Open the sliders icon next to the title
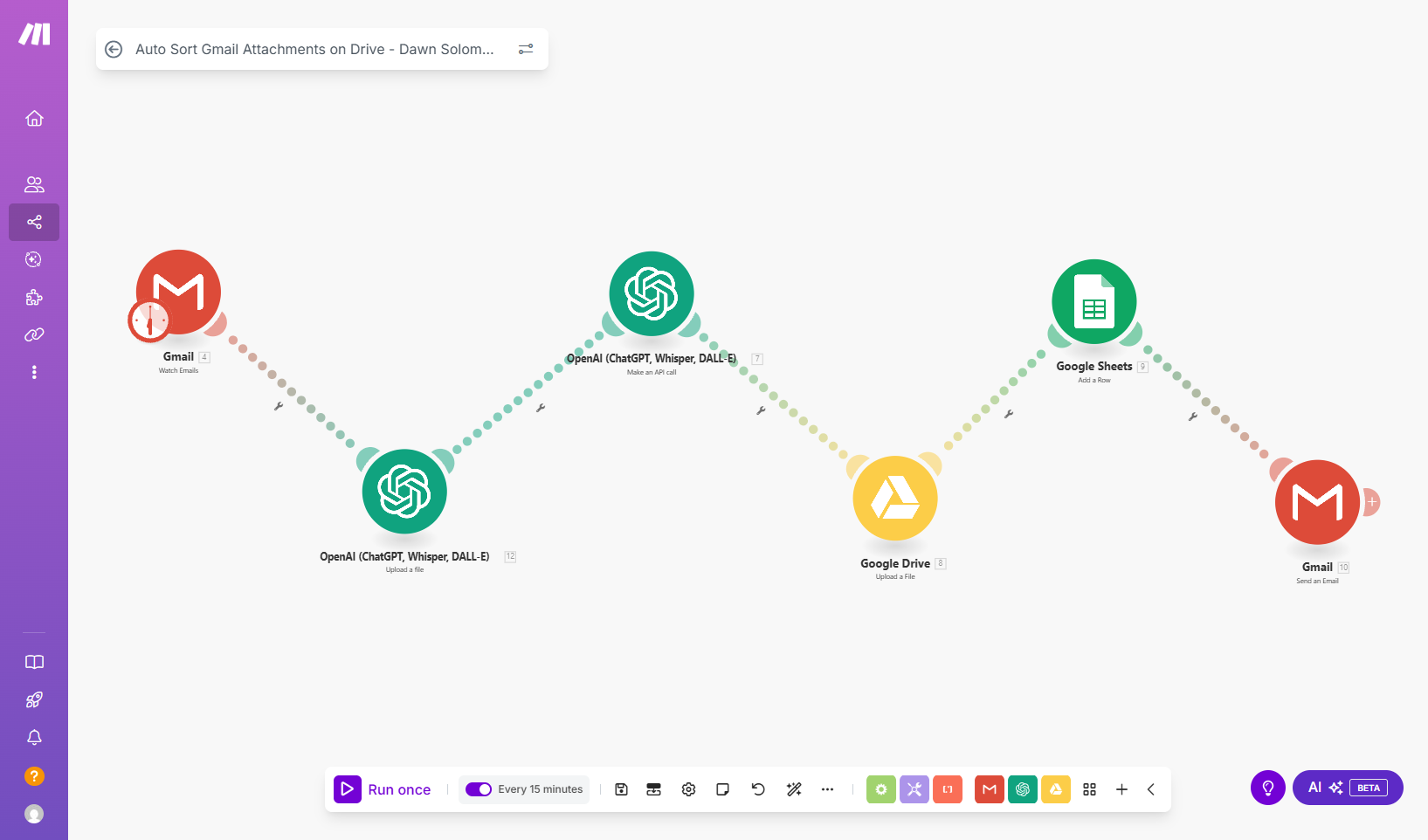 [x=526, y=49]
